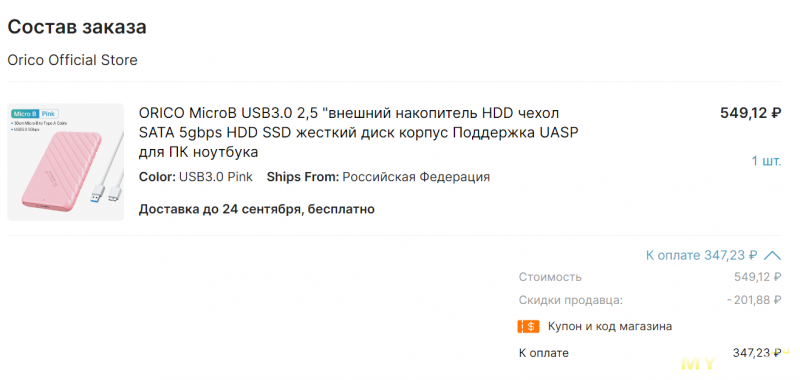This screenshot has height=380, width=800.
Task: Click the 'Доставка до 24 сентября, бесплатно' line
Action: point(257,209)
